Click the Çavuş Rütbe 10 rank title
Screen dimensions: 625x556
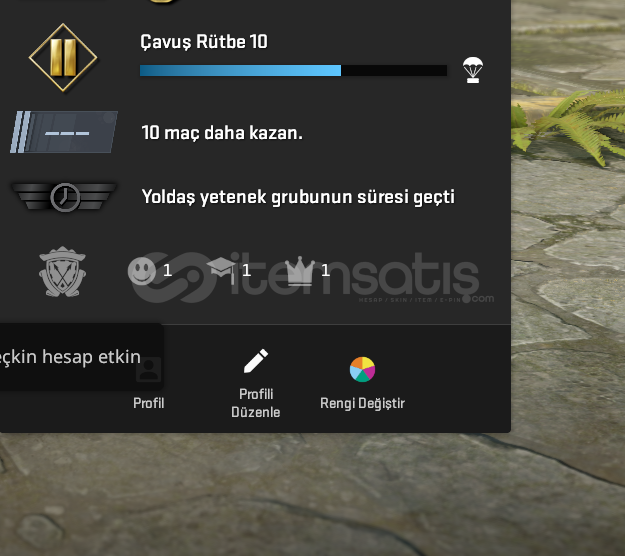tap(204, 42)
